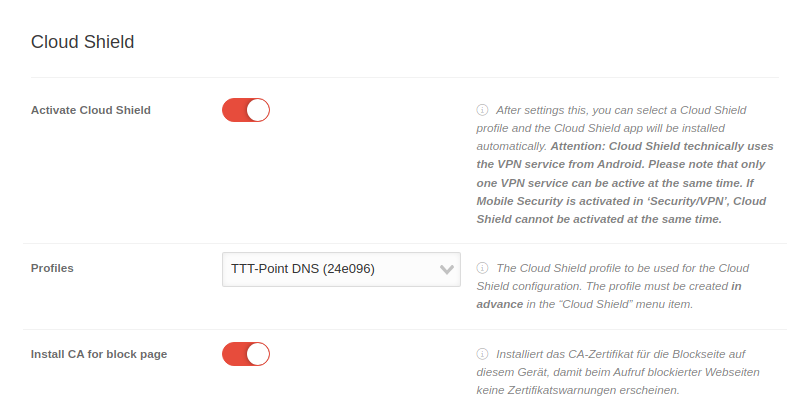Click 'VPN service from Android' phrase
Image resolution: width=810 pixels, height=413 pixels.
[x=546, y=164]
